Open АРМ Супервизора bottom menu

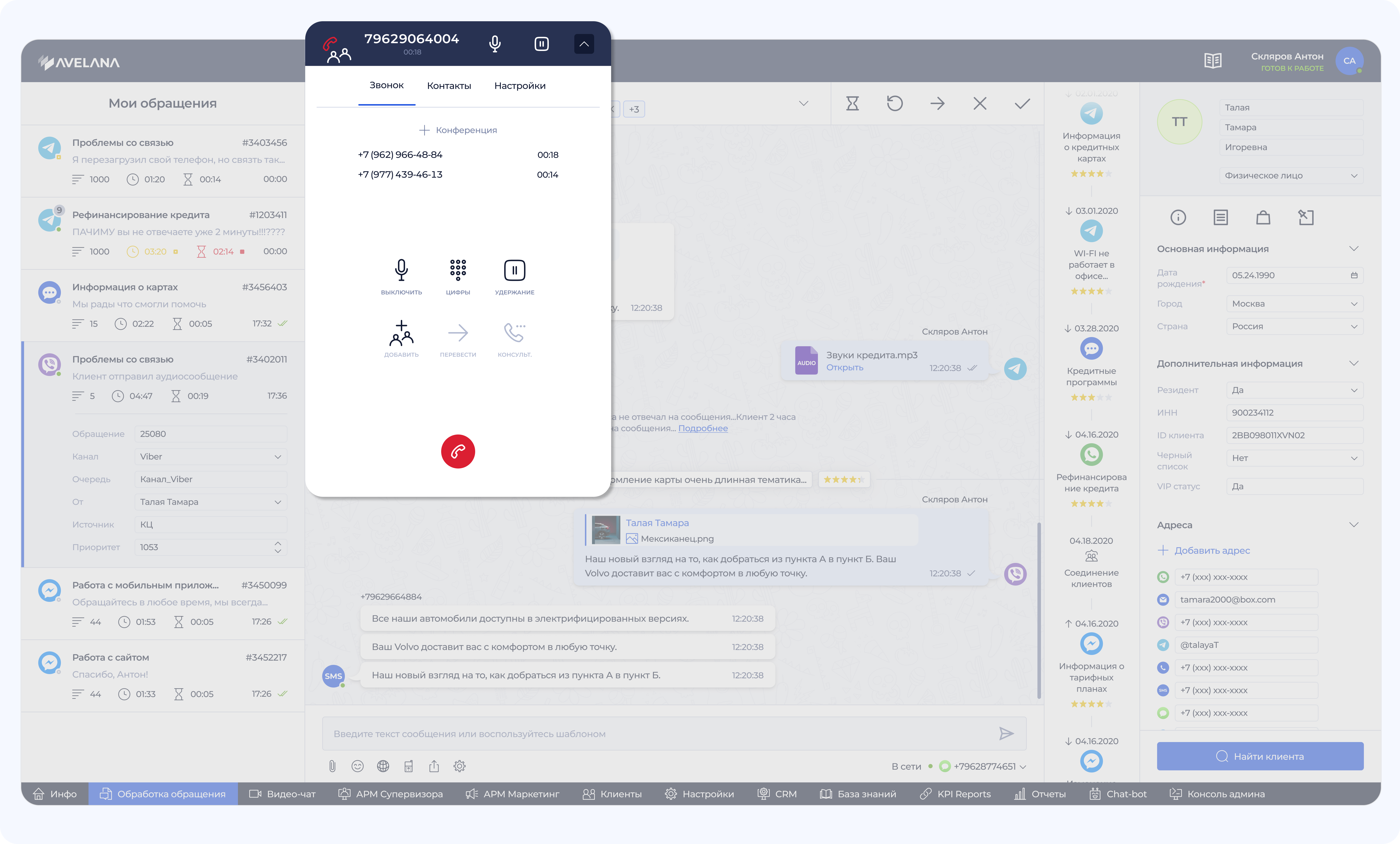click(x=390, y=794)
